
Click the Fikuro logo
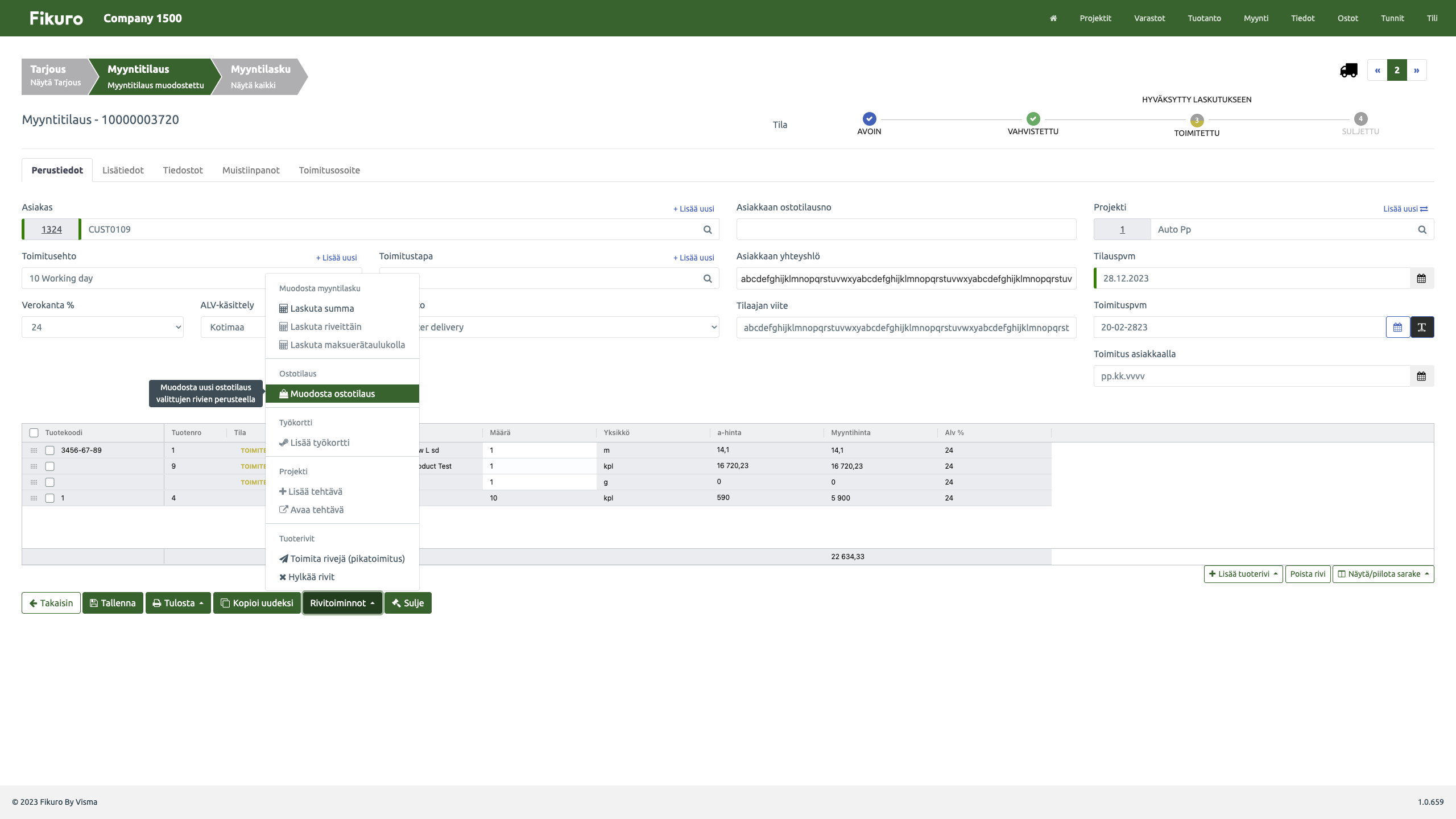tap(56, 18)
